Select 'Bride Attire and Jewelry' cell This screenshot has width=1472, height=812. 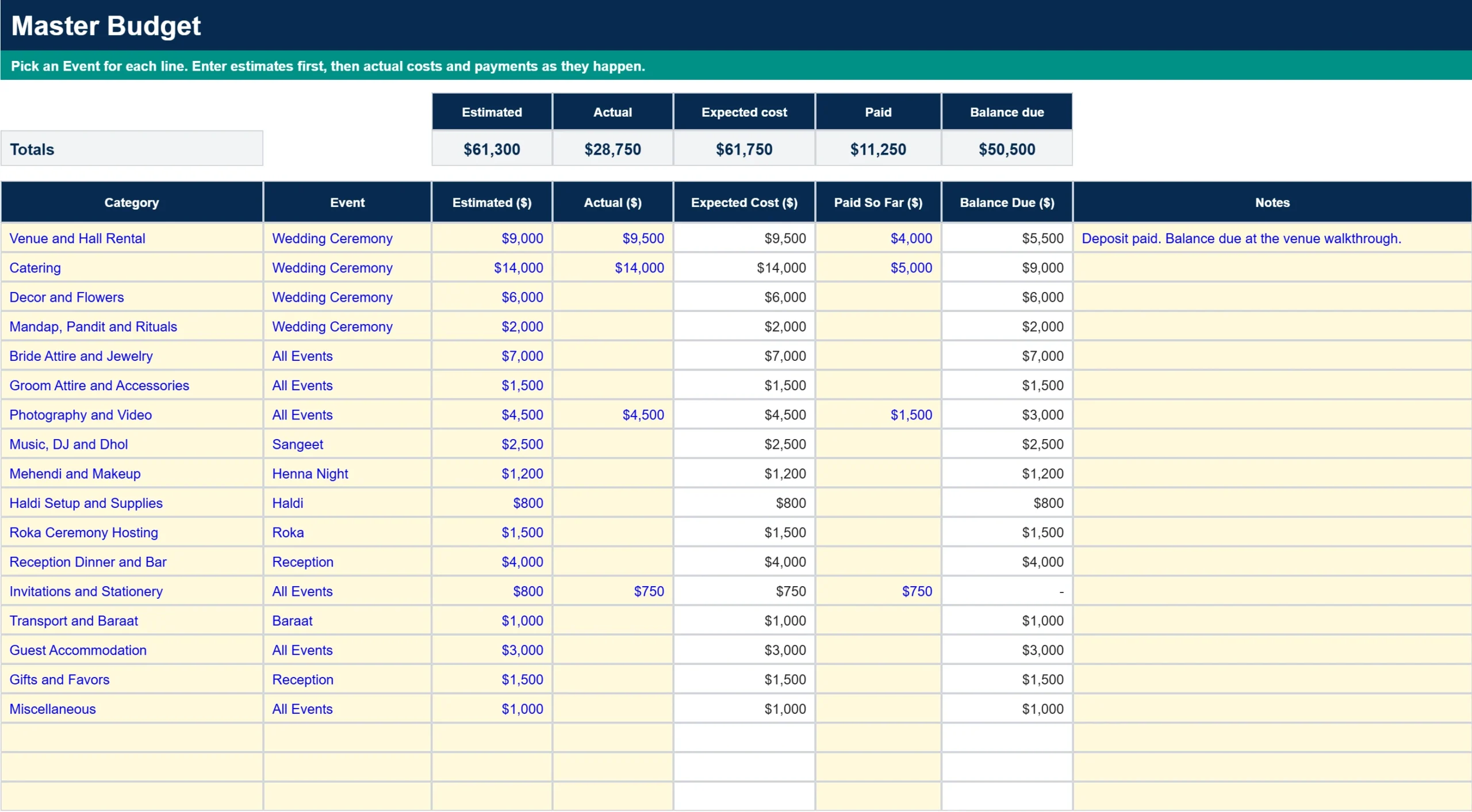click(x=132, y=356)
